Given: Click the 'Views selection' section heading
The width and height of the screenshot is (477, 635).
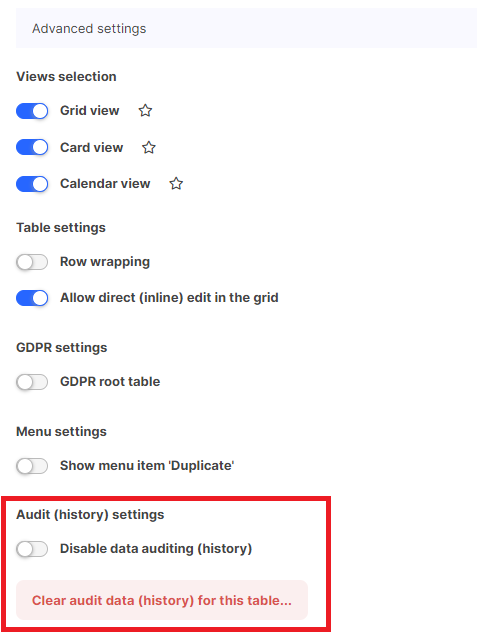Looking at the screenshot, I should click(x=66, y=77).
